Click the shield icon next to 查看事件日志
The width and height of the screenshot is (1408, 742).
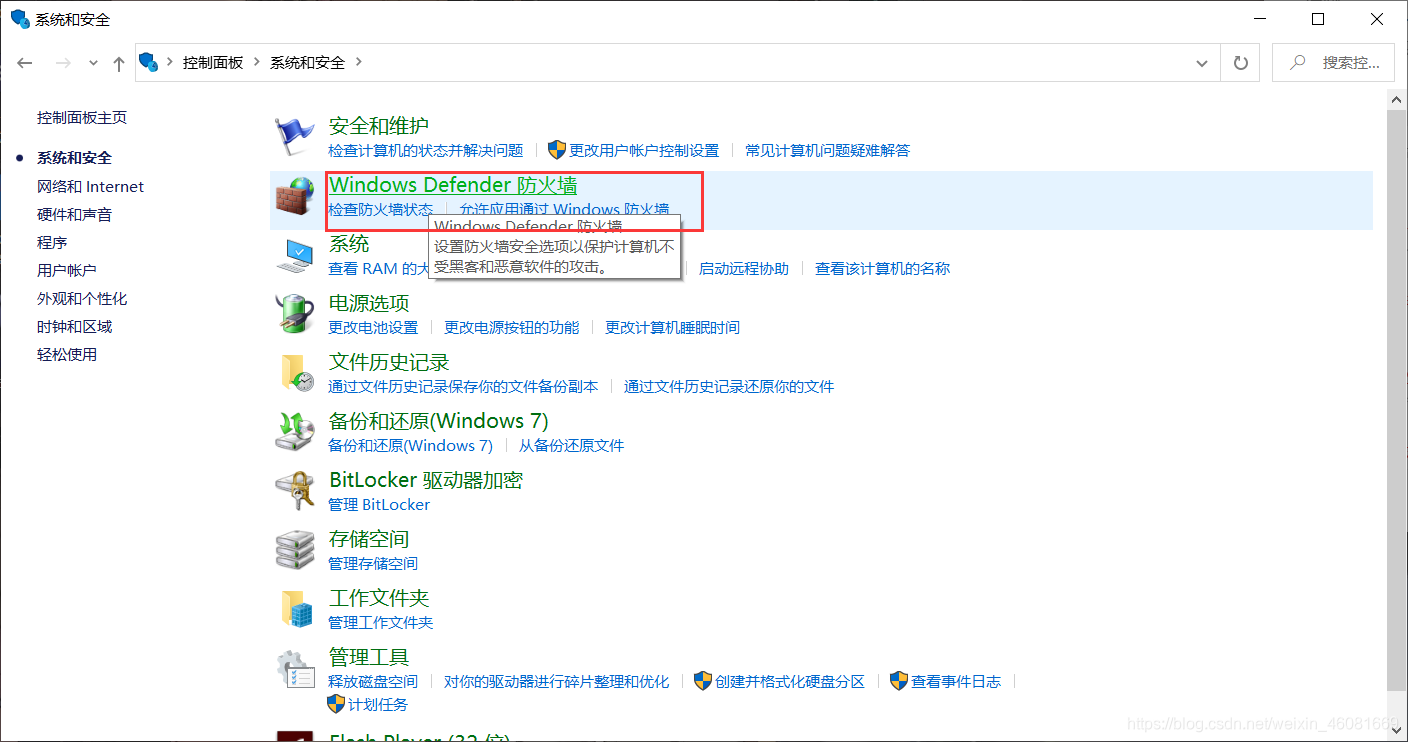point(899,681)
